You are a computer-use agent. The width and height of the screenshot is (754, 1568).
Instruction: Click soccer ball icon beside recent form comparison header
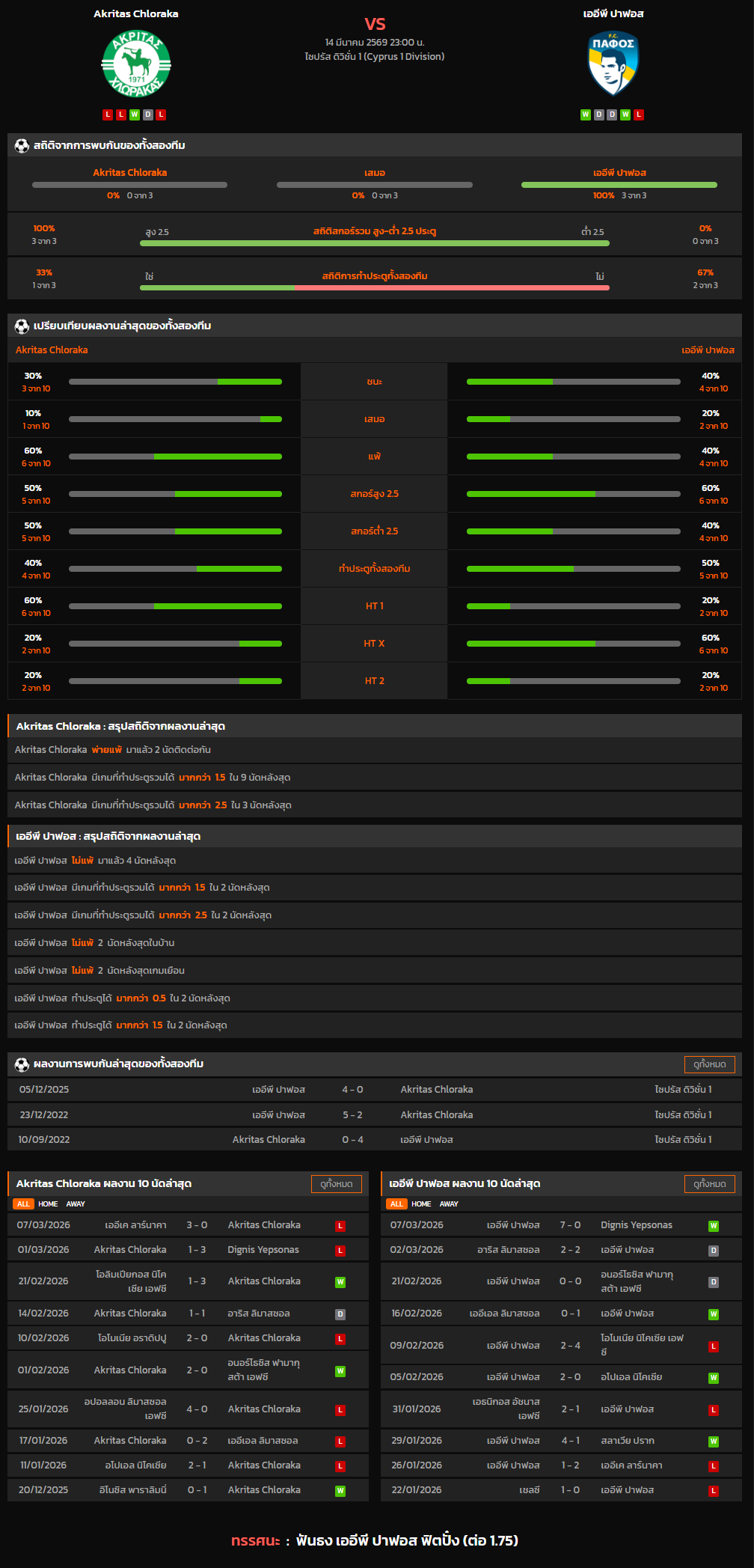(x=22, y=326)
